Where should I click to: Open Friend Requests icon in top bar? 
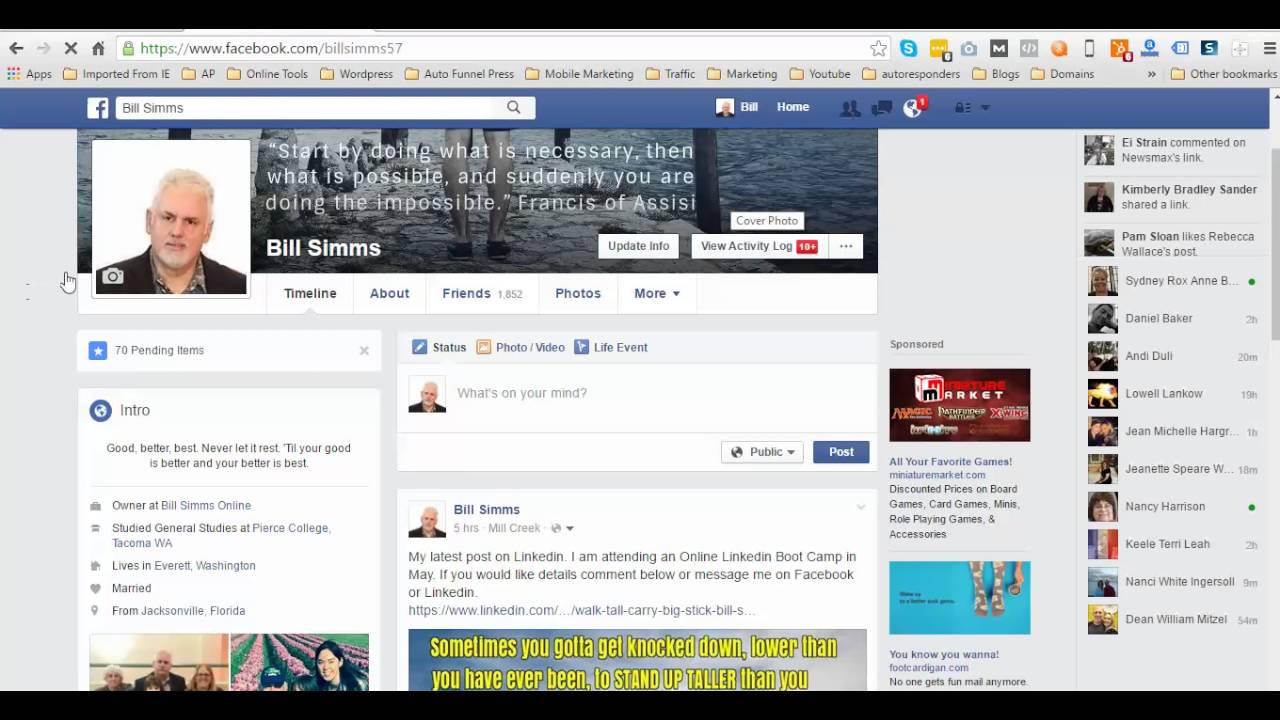click(849, 108)
